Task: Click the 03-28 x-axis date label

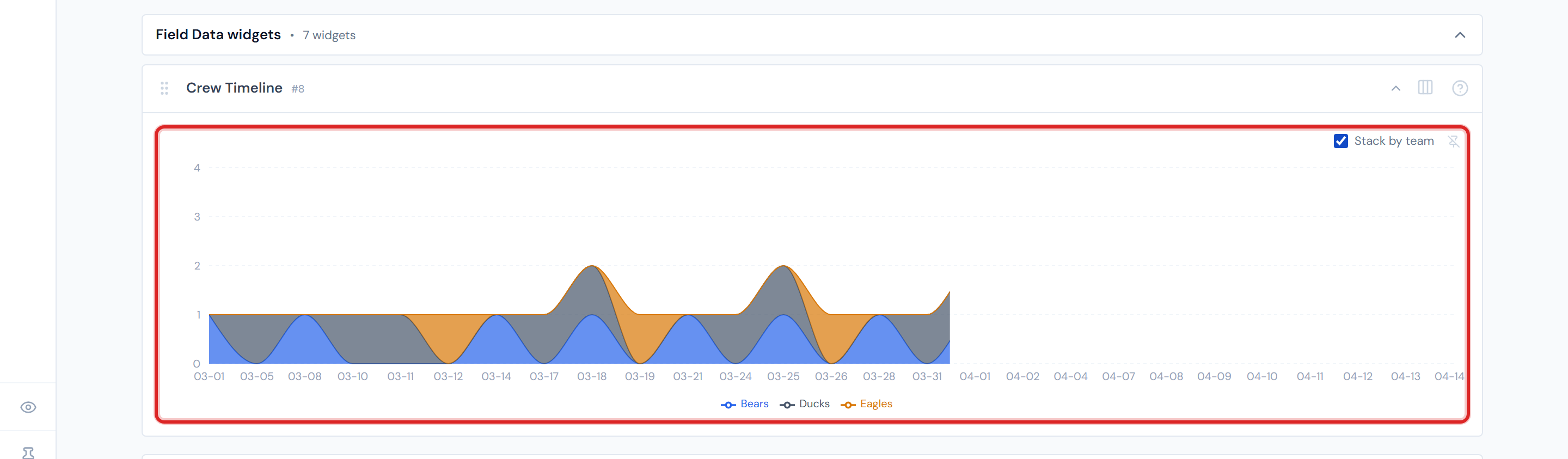Action: (878, 377)
